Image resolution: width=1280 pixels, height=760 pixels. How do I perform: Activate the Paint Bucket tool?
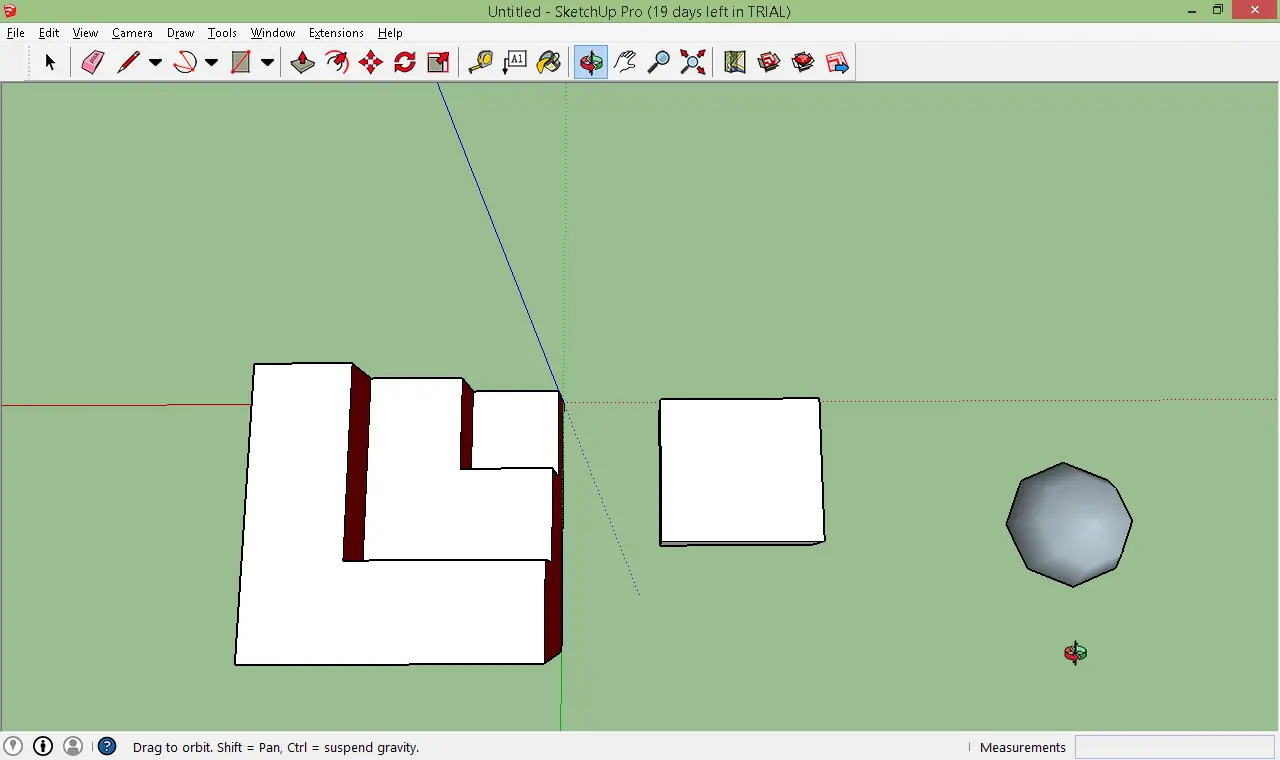548,62
